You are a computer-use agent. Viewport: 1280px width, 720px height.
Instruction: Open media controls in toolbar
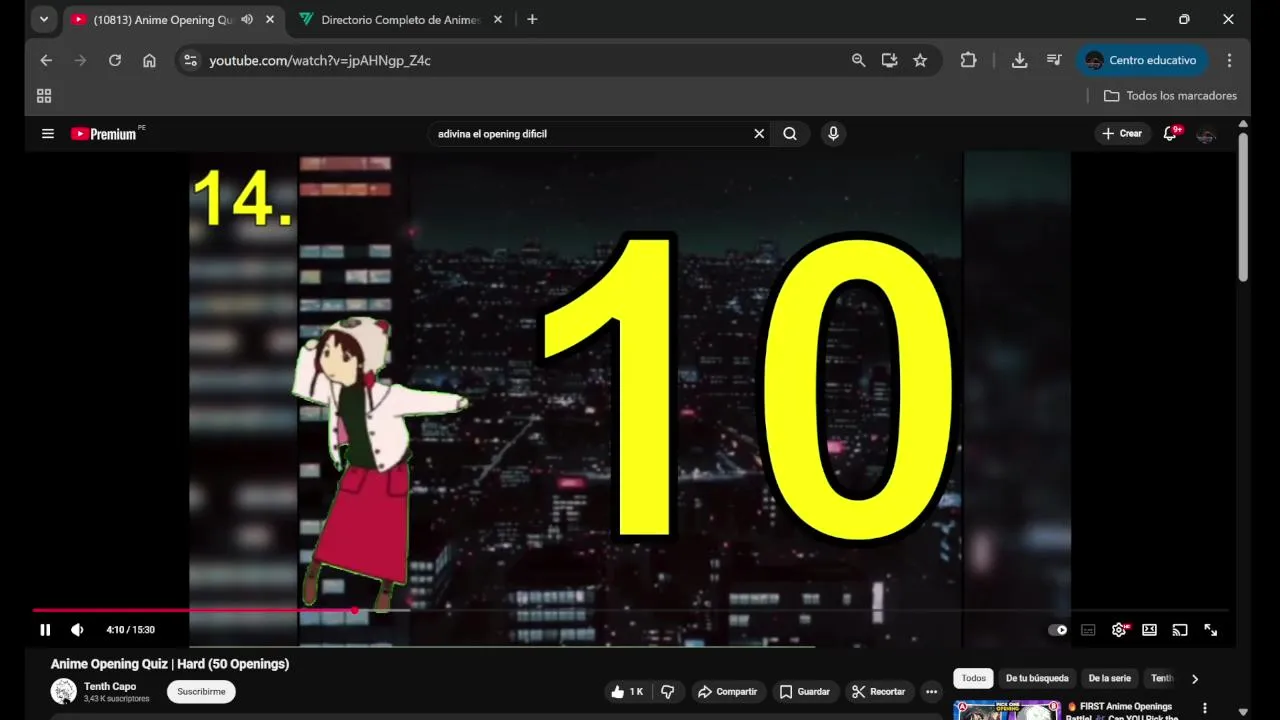pyautogui.click(x=1054, y=60)
